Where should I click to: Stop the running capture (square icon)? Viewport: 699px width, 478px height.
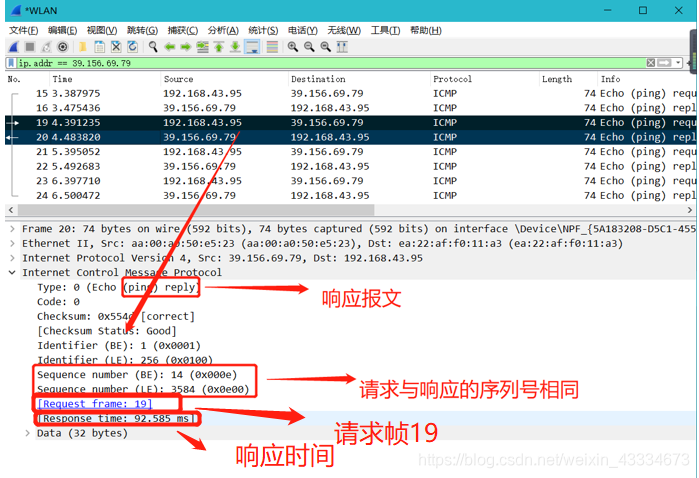(x=30, y=47)
